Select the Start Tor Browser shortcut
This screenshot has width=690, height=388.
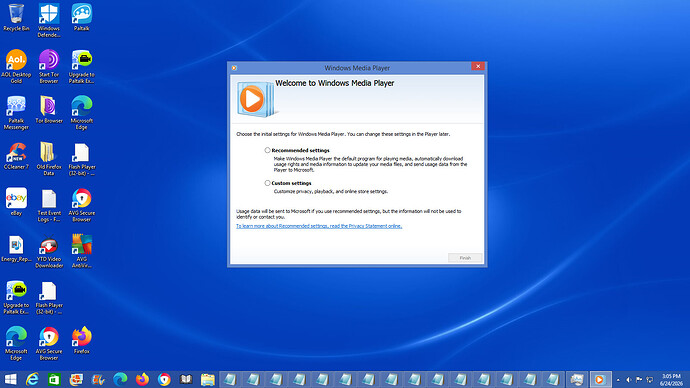pyautogui.click(x=49, y=66)
